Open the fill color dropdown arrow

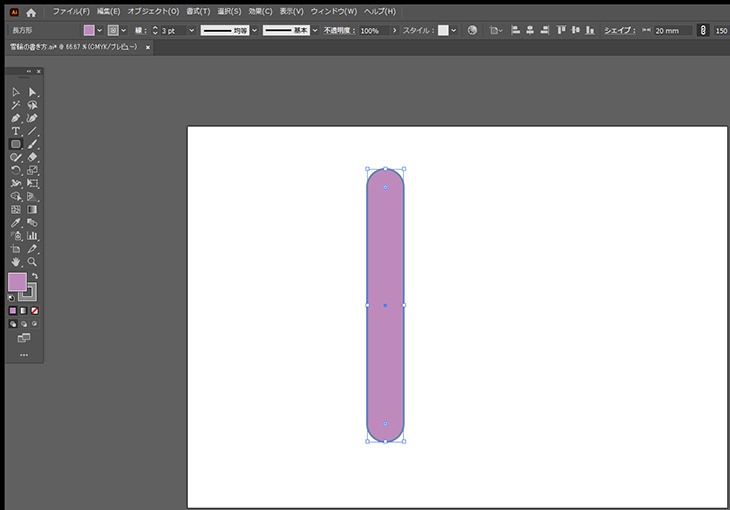click(x=99, y=30)
